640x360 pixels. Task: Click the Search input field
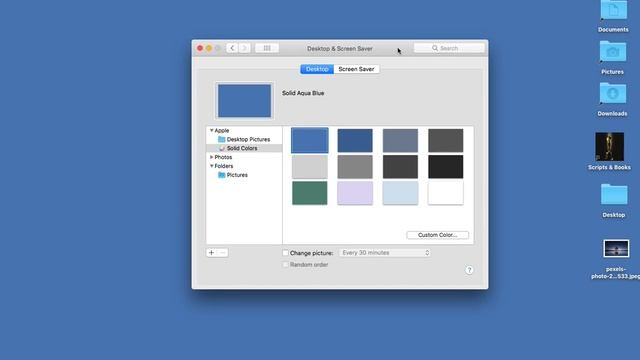click(449, 48)
